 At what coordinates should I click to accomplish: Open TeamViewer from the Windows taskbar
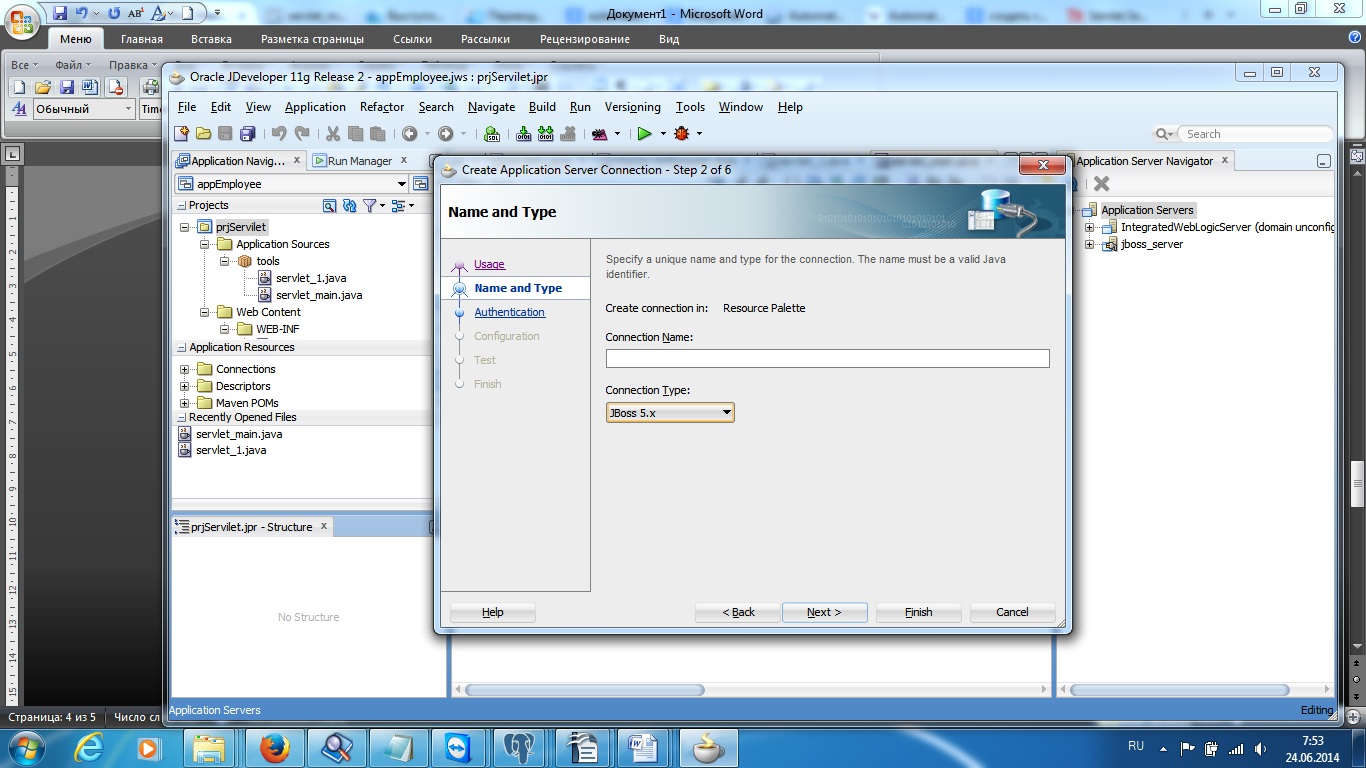457,747
